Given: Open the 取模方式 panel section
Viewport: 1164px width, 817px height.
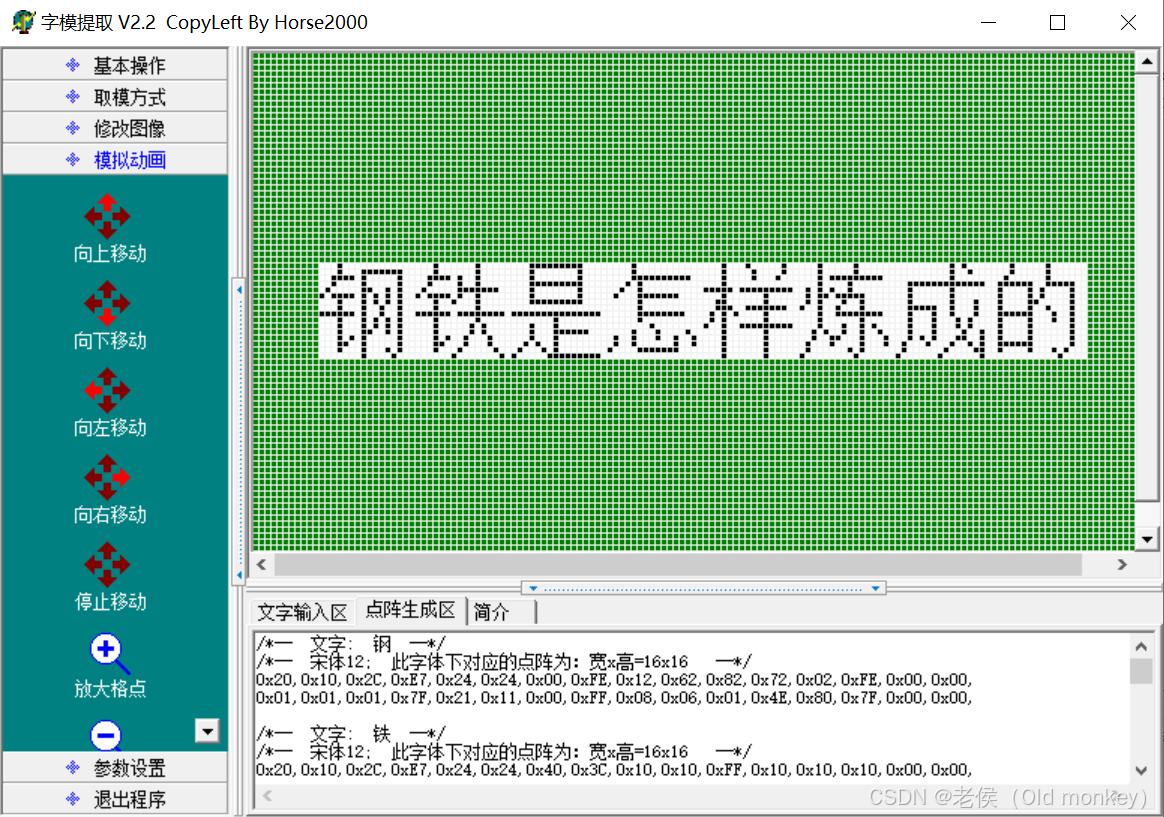Looking at the screenshot, I should (x=115, y=96).
